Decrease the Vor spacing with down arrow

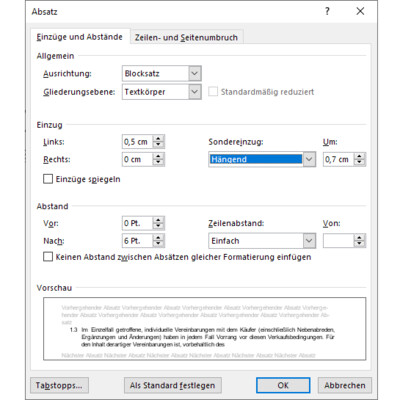tap(158, 226)
